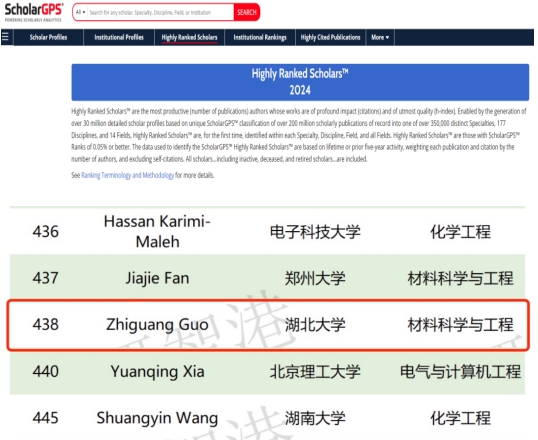This screenshot has width=538, height=440.
Task: Click 湖北大学 institution cell
Action: click(x=315, y=325)
